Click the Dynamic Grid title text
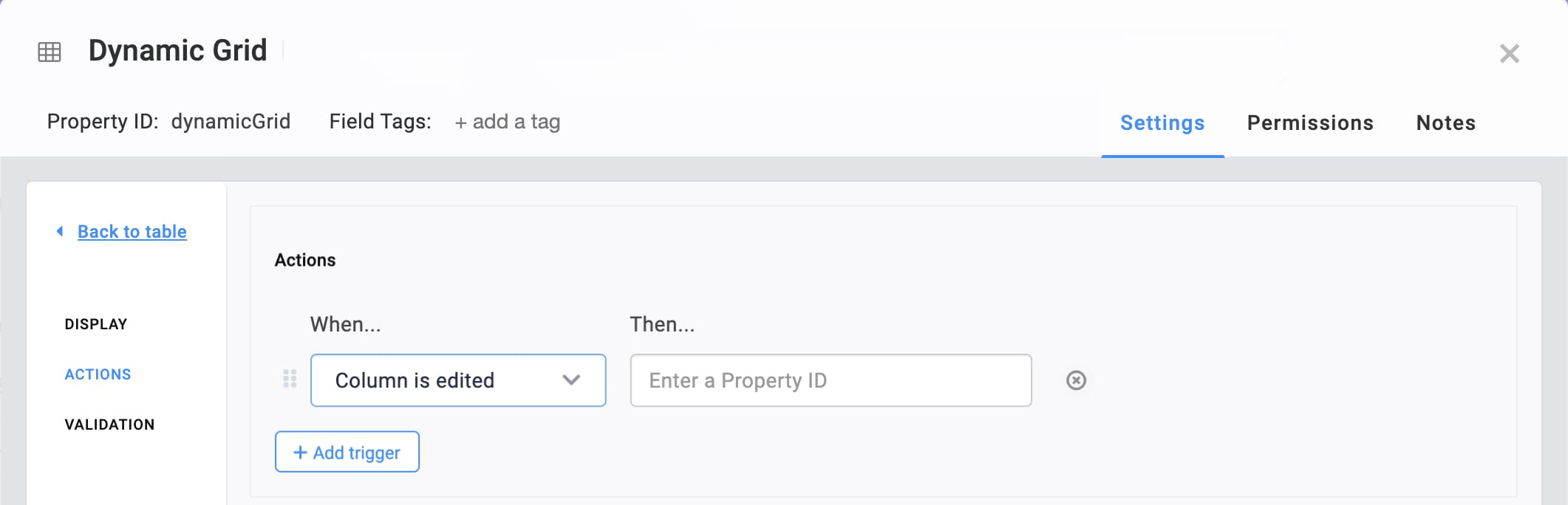Viewport: 1568px width, 505px height. coord(178,51)
